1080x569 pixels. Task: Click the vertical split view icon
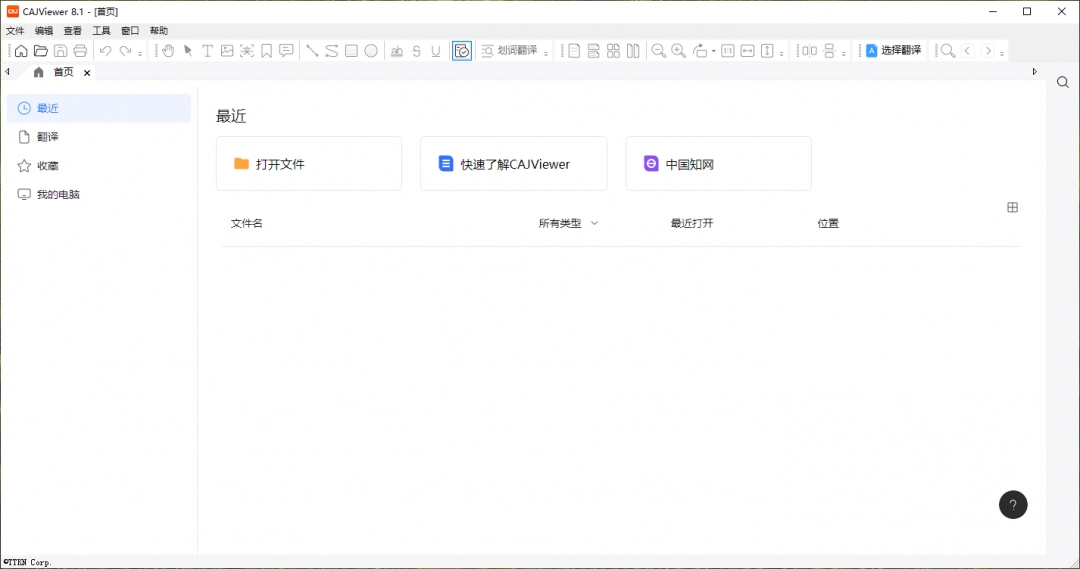pyautogui.click(x=810, y=51)
